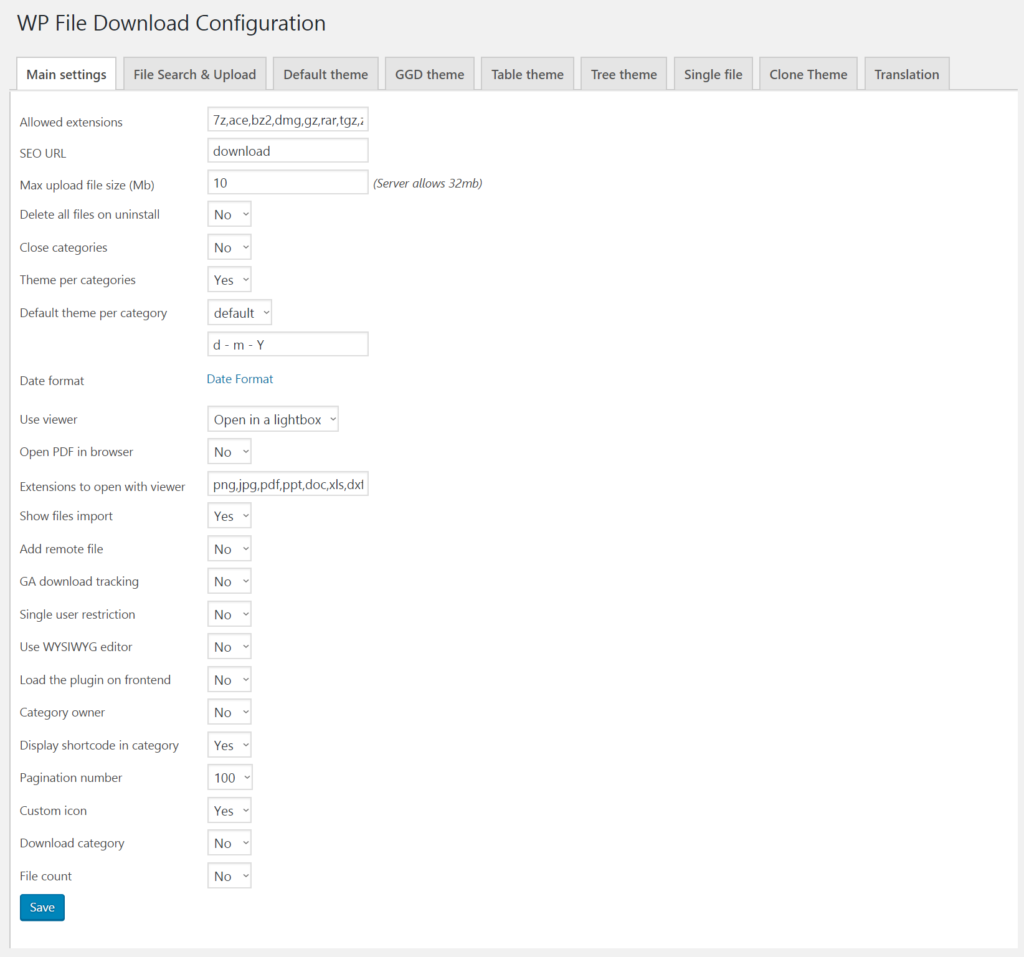Open the Custom icon dropdown
The height and width of the screenshot is (957, 1024).
[229, 810]
